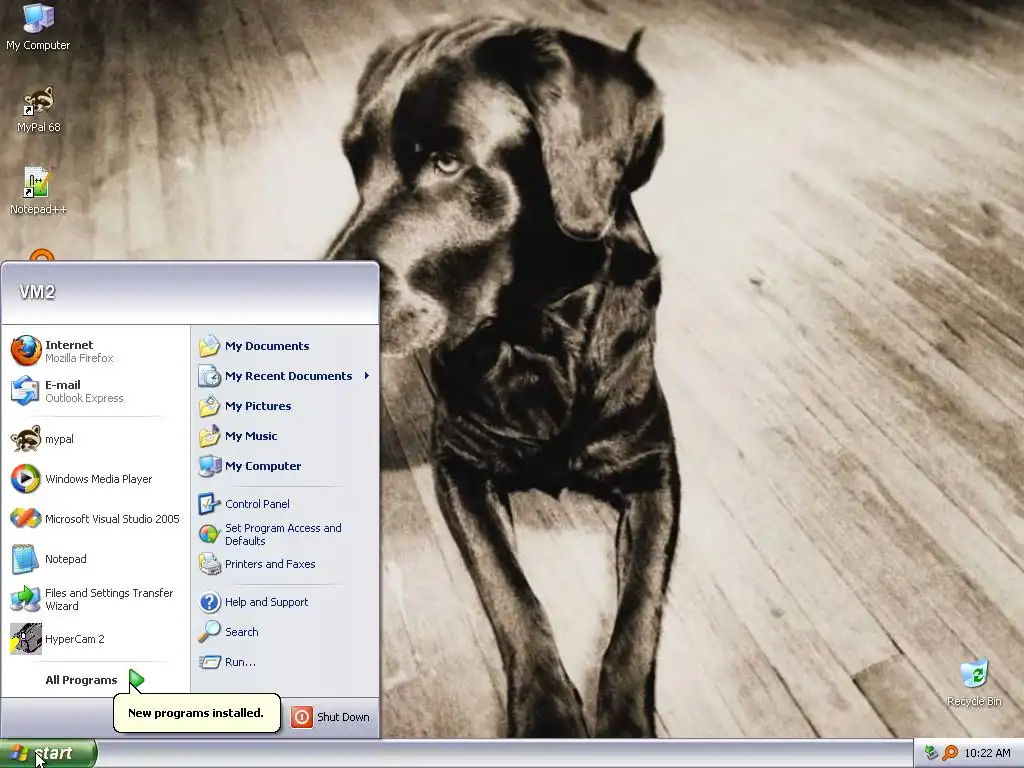Click the My Music label

point(251,436)
